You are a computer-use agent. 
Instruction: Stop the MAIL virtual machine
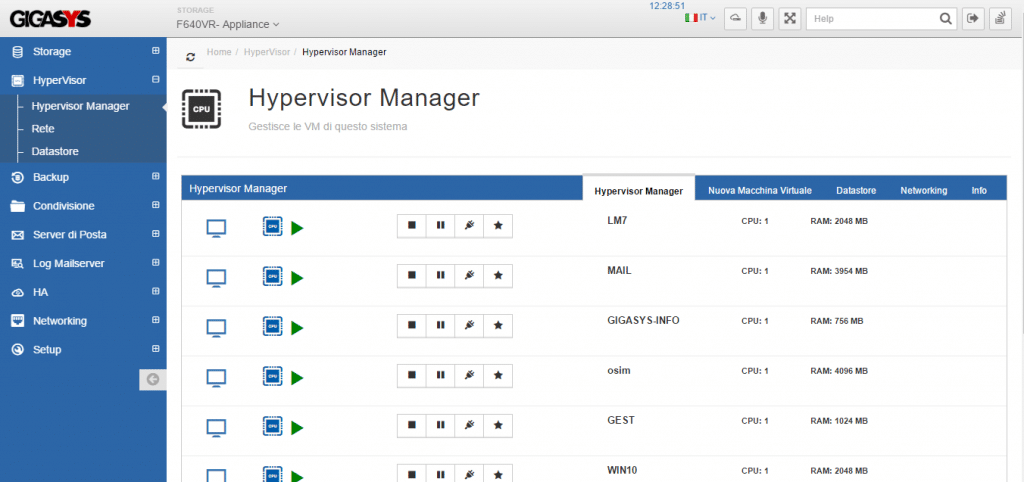point(411,276)
